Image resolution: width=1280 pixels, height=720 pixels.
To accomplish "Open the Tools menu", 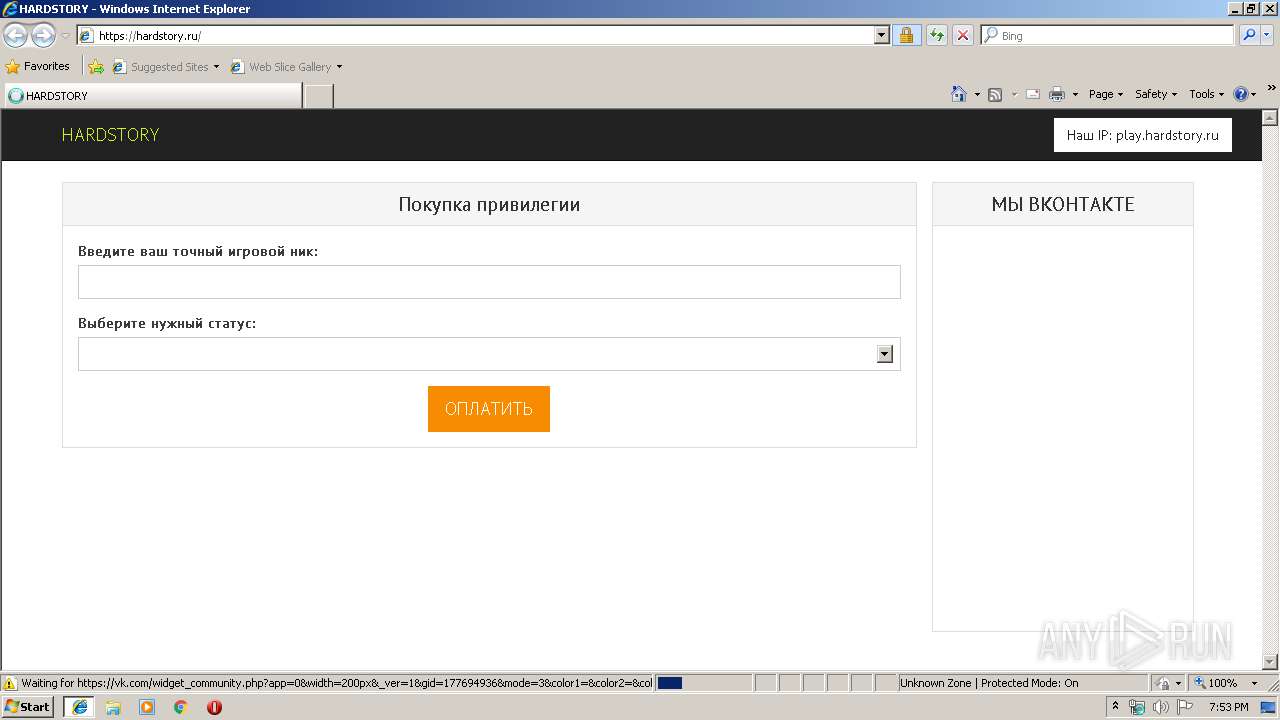I will click(x=1206, y=94).
